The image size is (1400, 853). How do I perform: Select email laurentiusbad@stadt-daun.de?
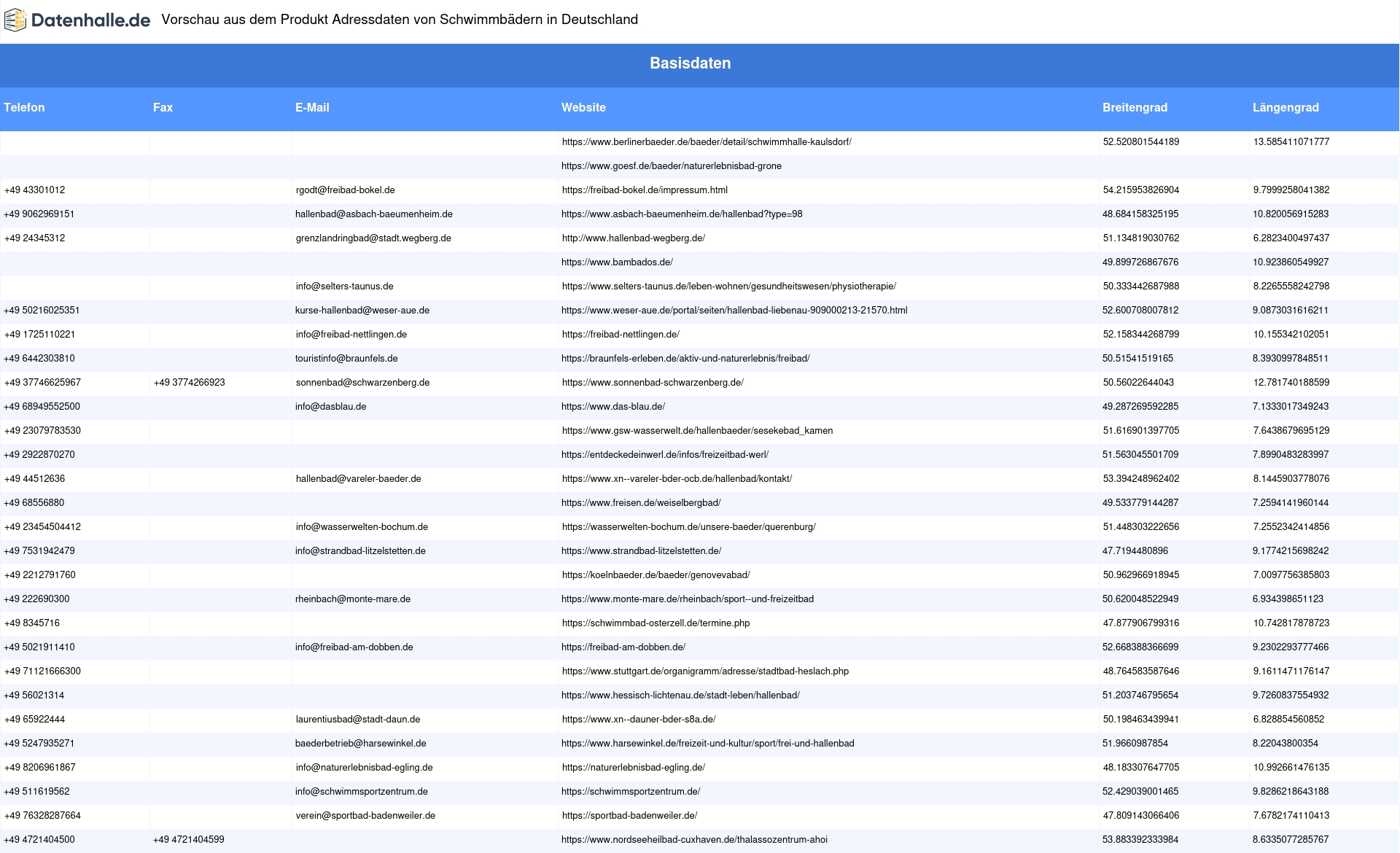tap(358, 720)
